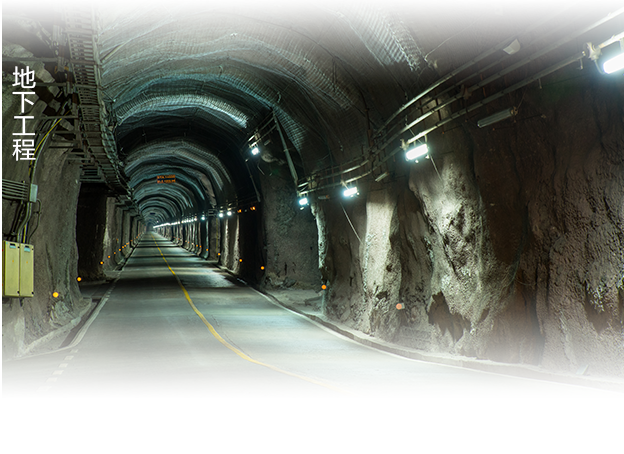Click the tunnel vanishing point in the distance

coord(152,225)
